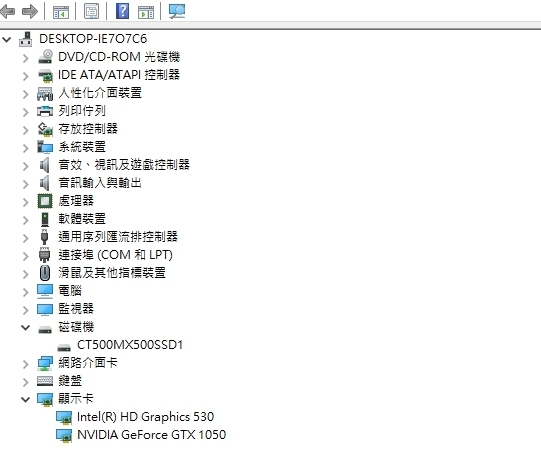
Task: Click the 電腦 monitor icon
Action: pyautogui.click(x=45, y=291)
